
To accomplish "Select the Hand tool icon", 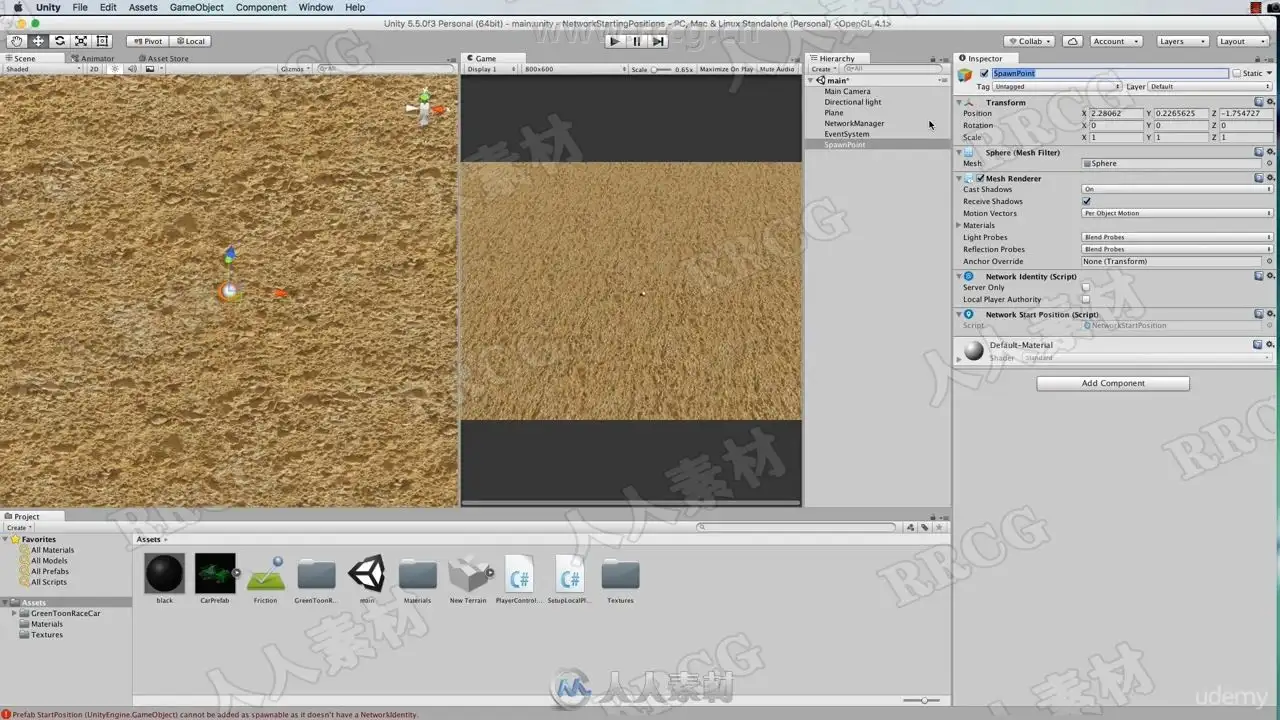I will [16, 41].
